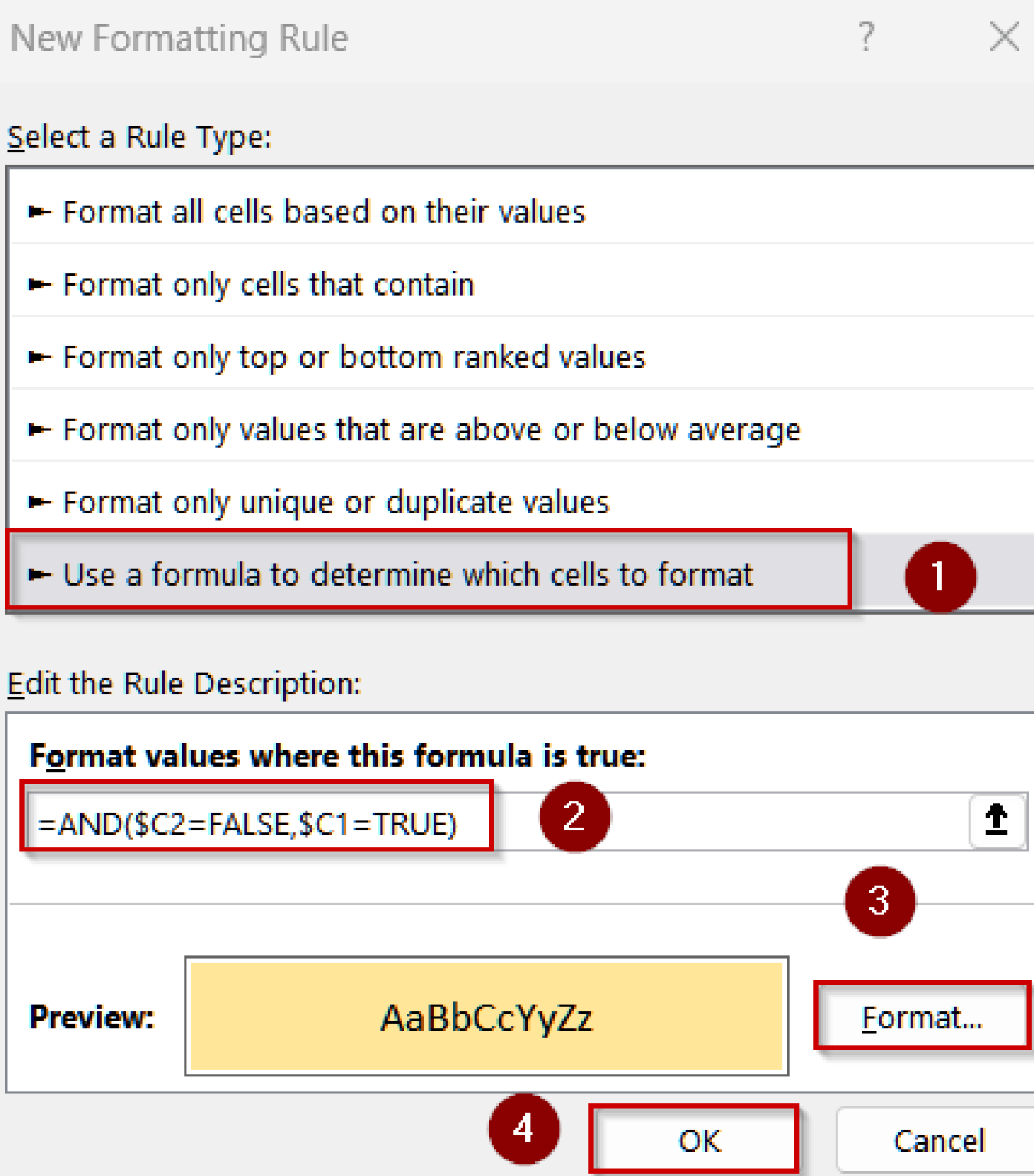The image size is (1034, 1176).
Task: Click the arrow bullet beside 'top or bottom ranked'
Action: coord(39,358)
